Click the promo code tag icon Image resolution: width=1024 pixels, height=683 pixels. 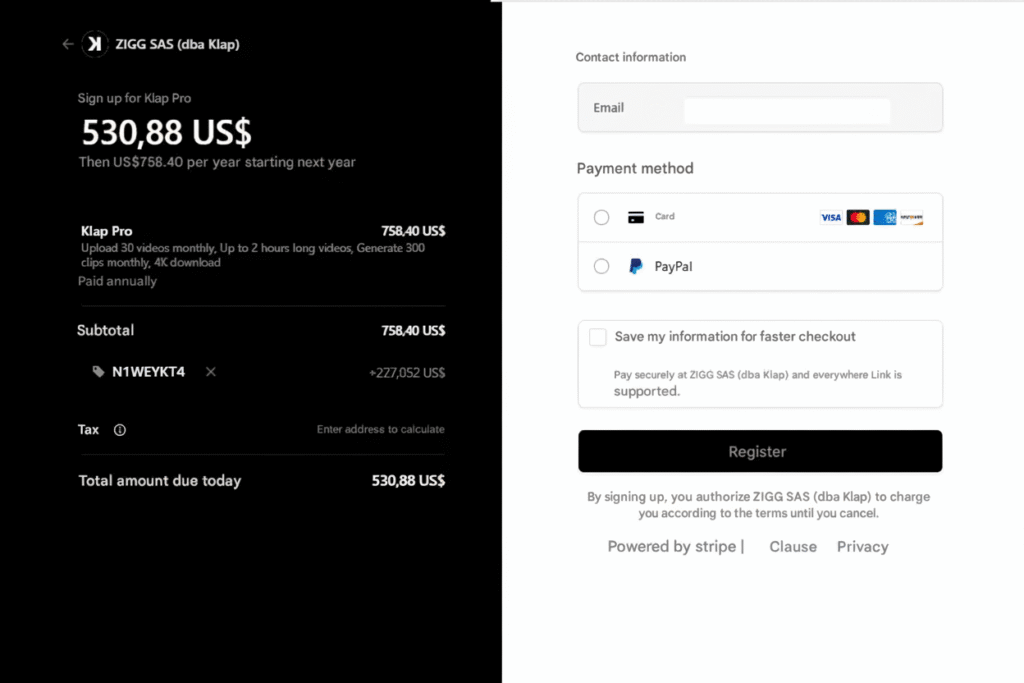98,372
